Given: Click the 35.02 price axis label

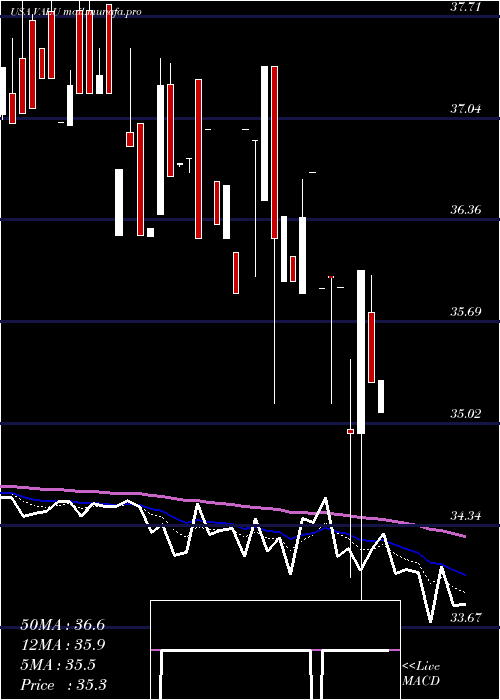Looking at the screenshot, I should (x=466, y=413).
